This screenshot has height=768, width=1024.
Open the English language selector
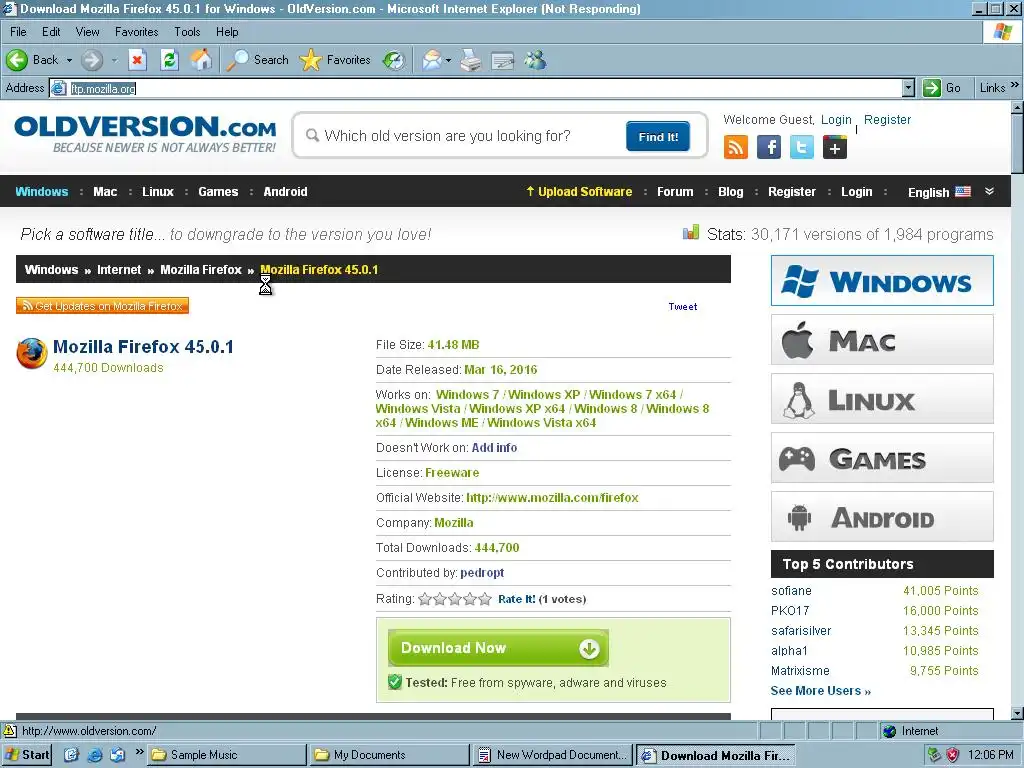tap(938, 192)
